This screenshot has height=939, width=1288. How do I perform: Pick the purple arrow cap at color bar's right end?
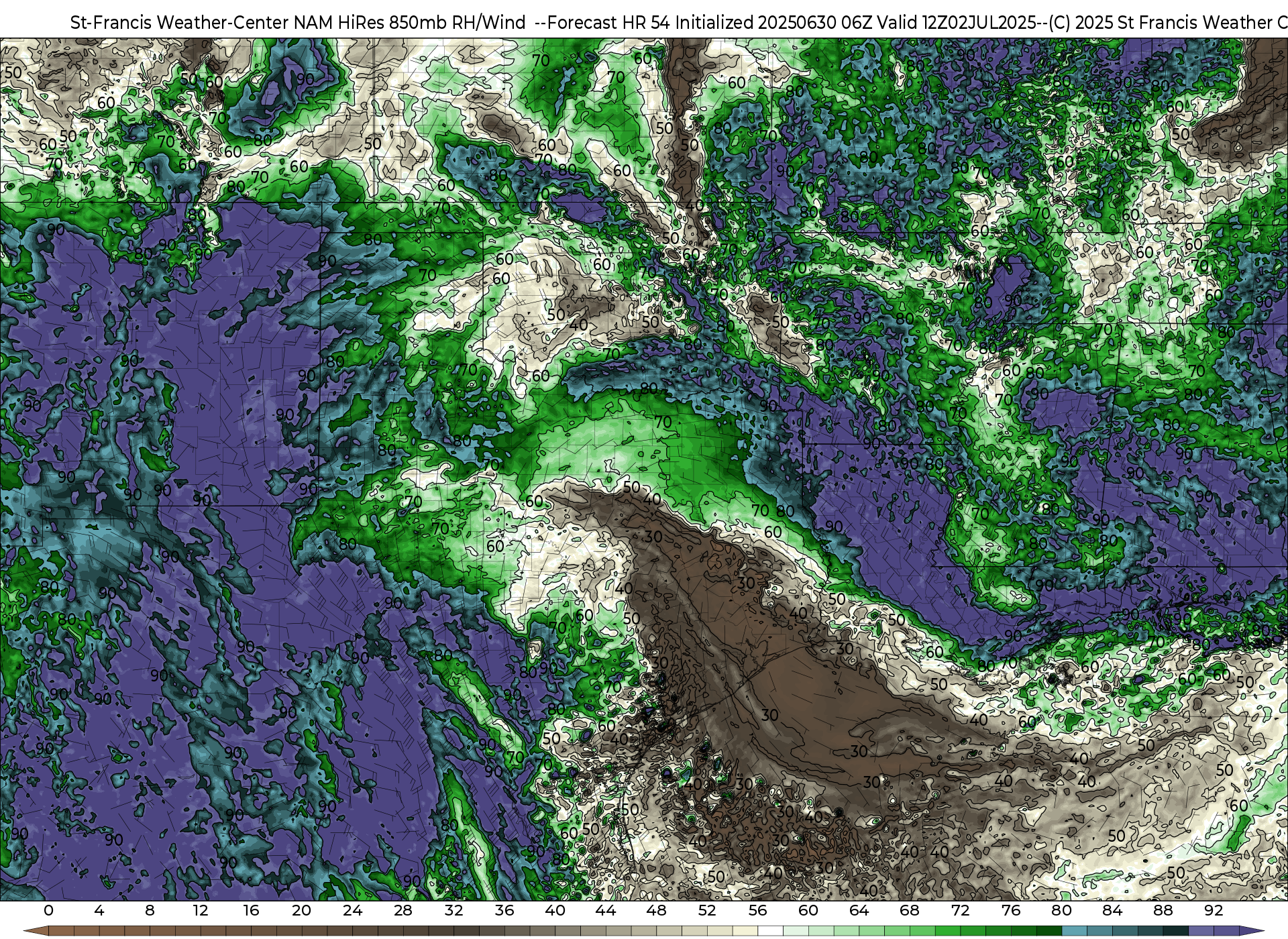click(x=1251, y=931)
